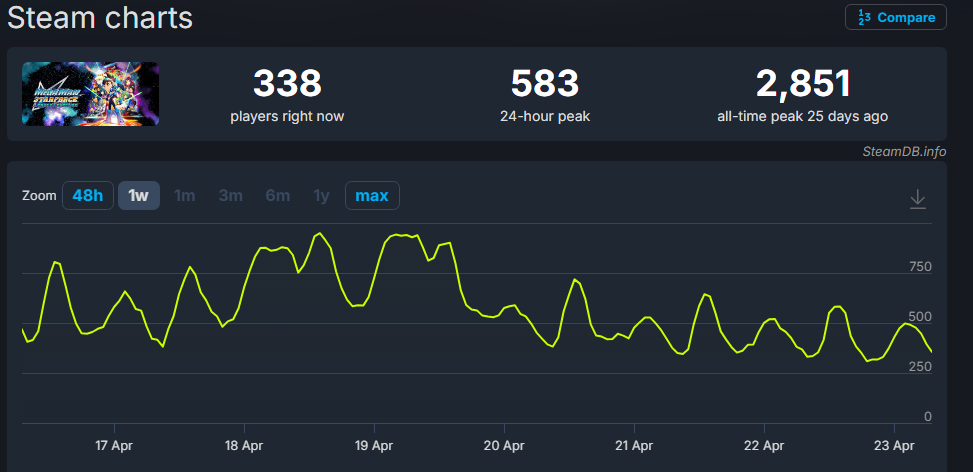Image resolution: width=973 pixels, height=472 pixels.
Task: Click the 2,851 all-time peak figure
Action: 803,84
